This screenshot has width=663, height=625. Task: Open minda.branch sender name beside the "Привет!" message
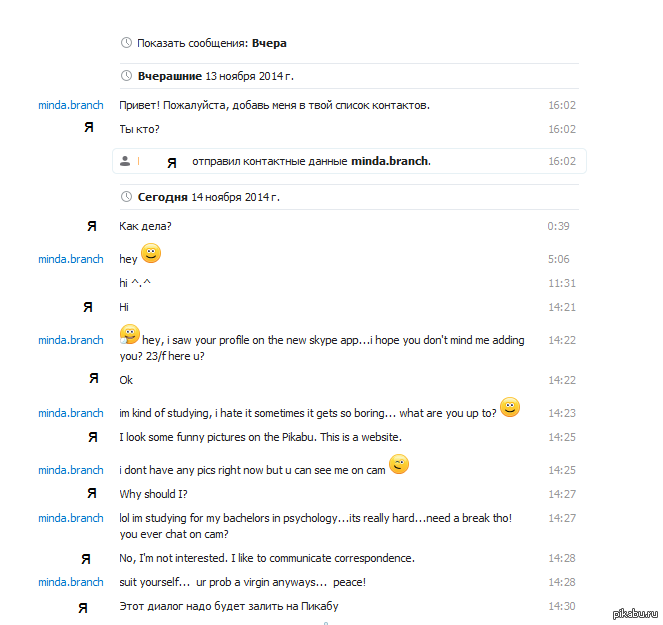tap(71, 105)
